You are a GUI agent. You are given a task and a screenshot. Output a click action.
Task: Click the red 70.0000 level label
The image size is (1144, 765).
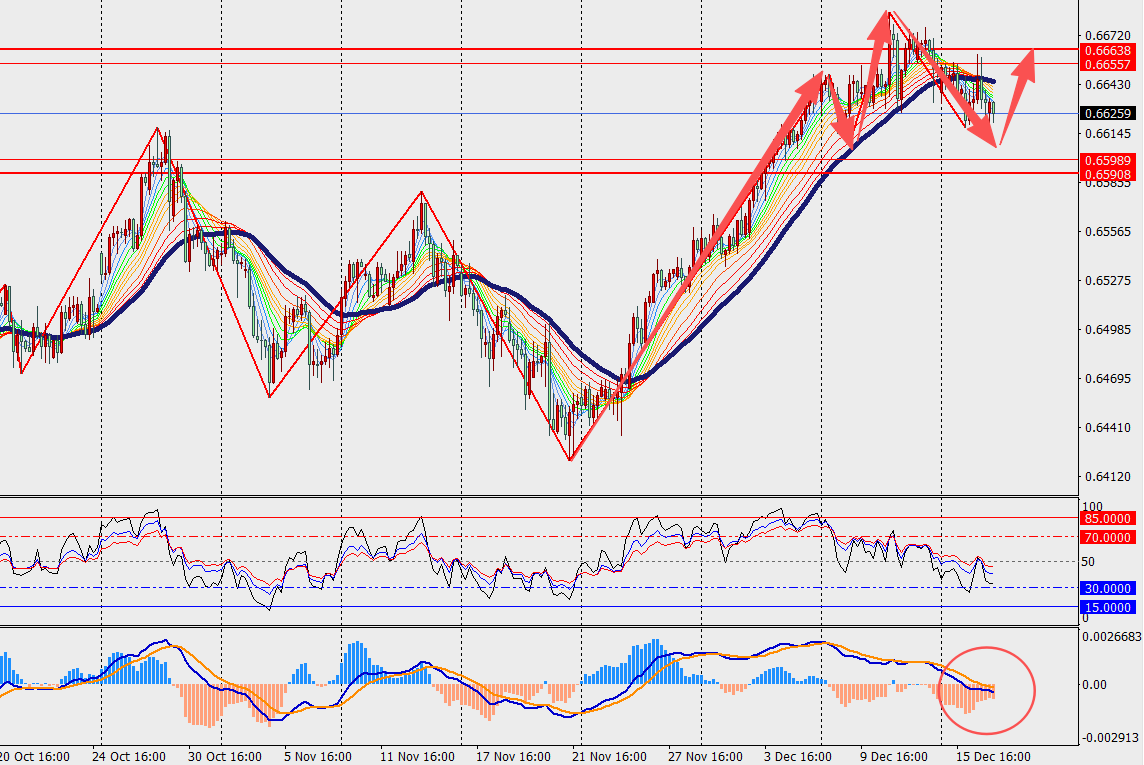click(x=1108, y=537)
